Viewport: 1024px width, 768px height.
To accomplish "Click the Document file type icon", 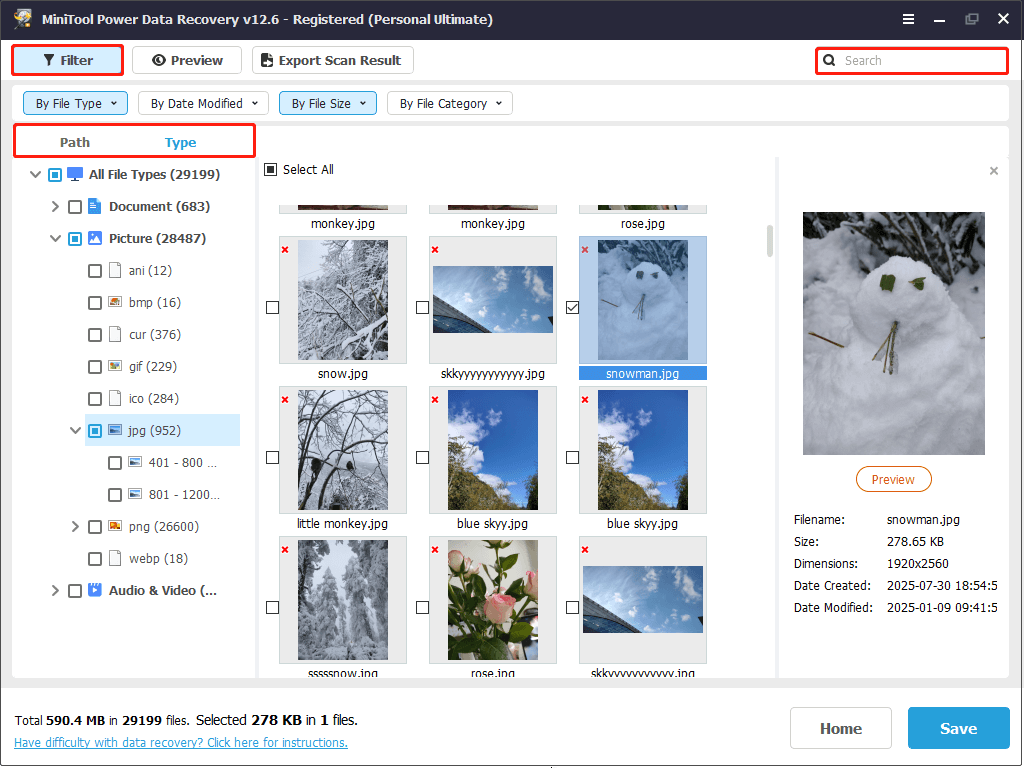I will pos(95,206).
